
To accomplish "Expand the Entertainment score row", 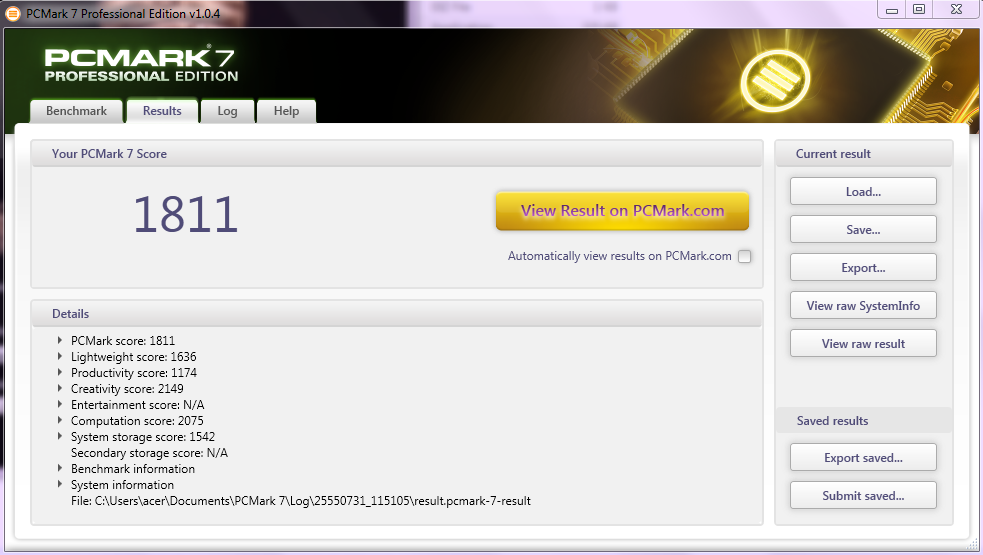I will coord(60,404).
